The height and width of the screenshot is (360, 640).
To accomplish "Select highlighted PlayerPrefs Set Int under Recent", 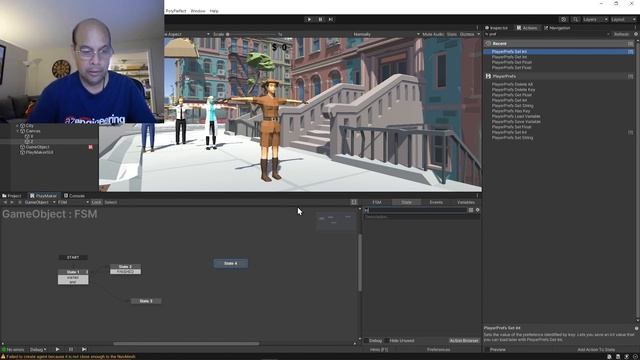I will coord(559,52).
